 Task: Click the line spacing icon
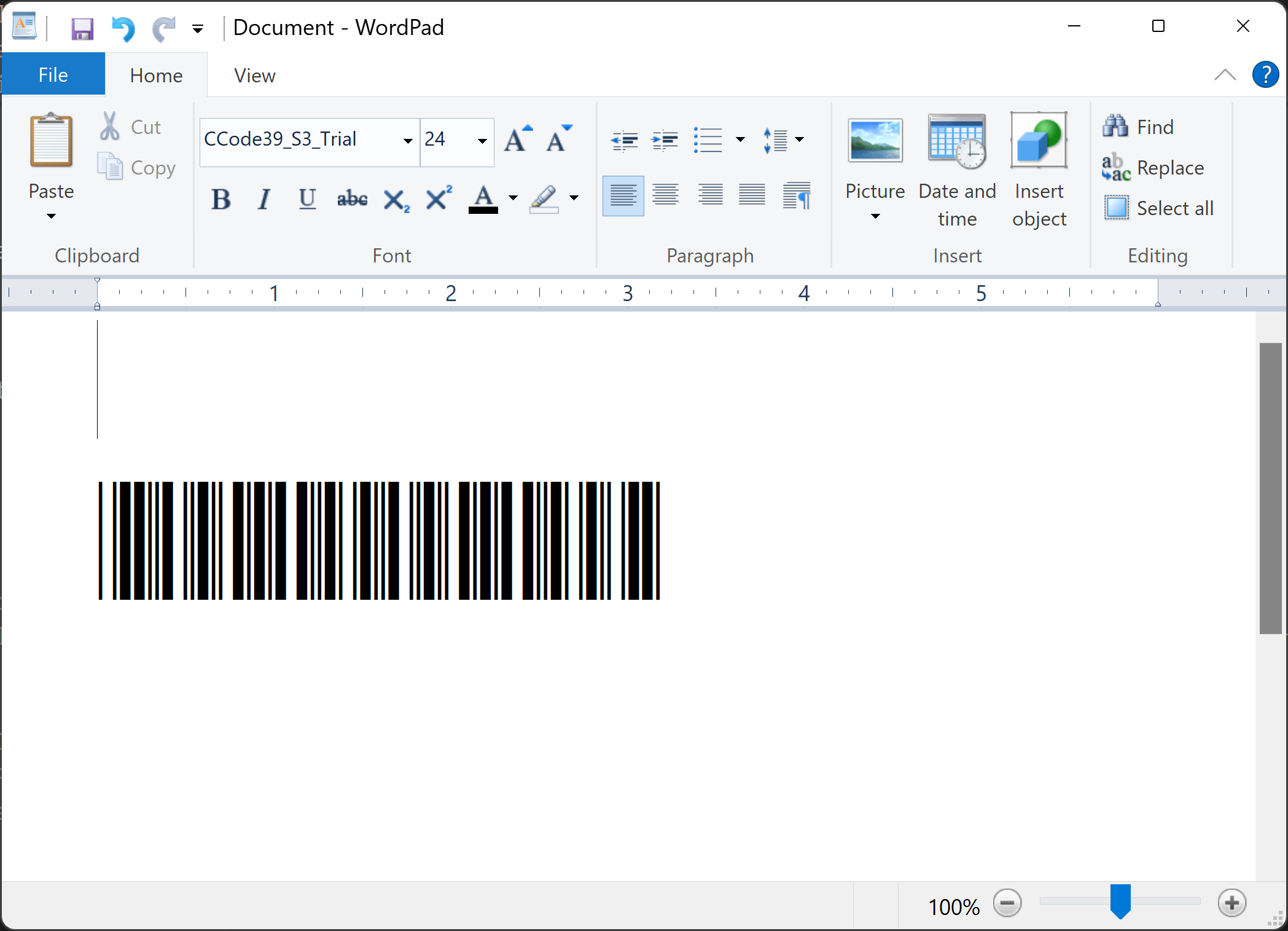775,140
